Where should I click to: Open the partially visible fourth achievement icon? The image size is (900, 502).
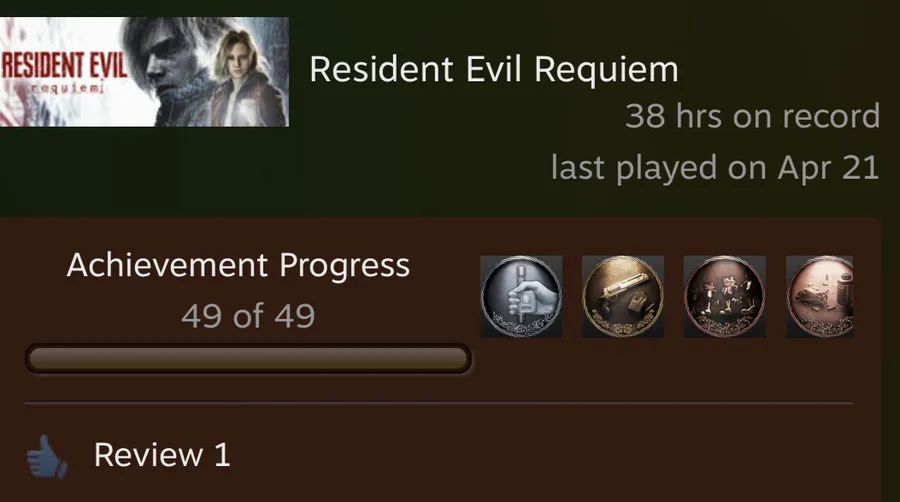[820, 297]
